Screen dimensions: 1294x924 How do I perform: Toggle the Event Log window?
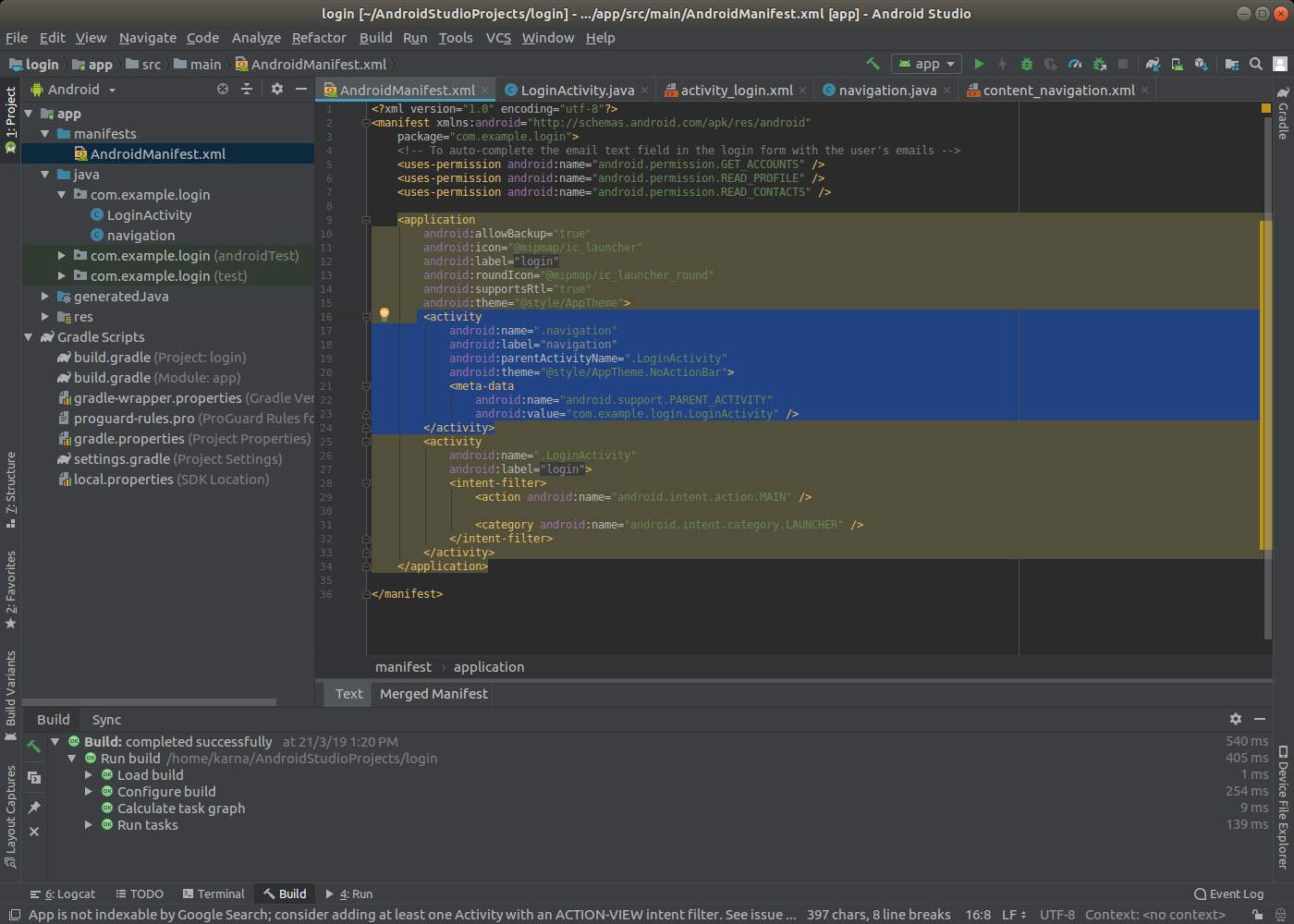pyautogui.click(x=1229, y=894)
